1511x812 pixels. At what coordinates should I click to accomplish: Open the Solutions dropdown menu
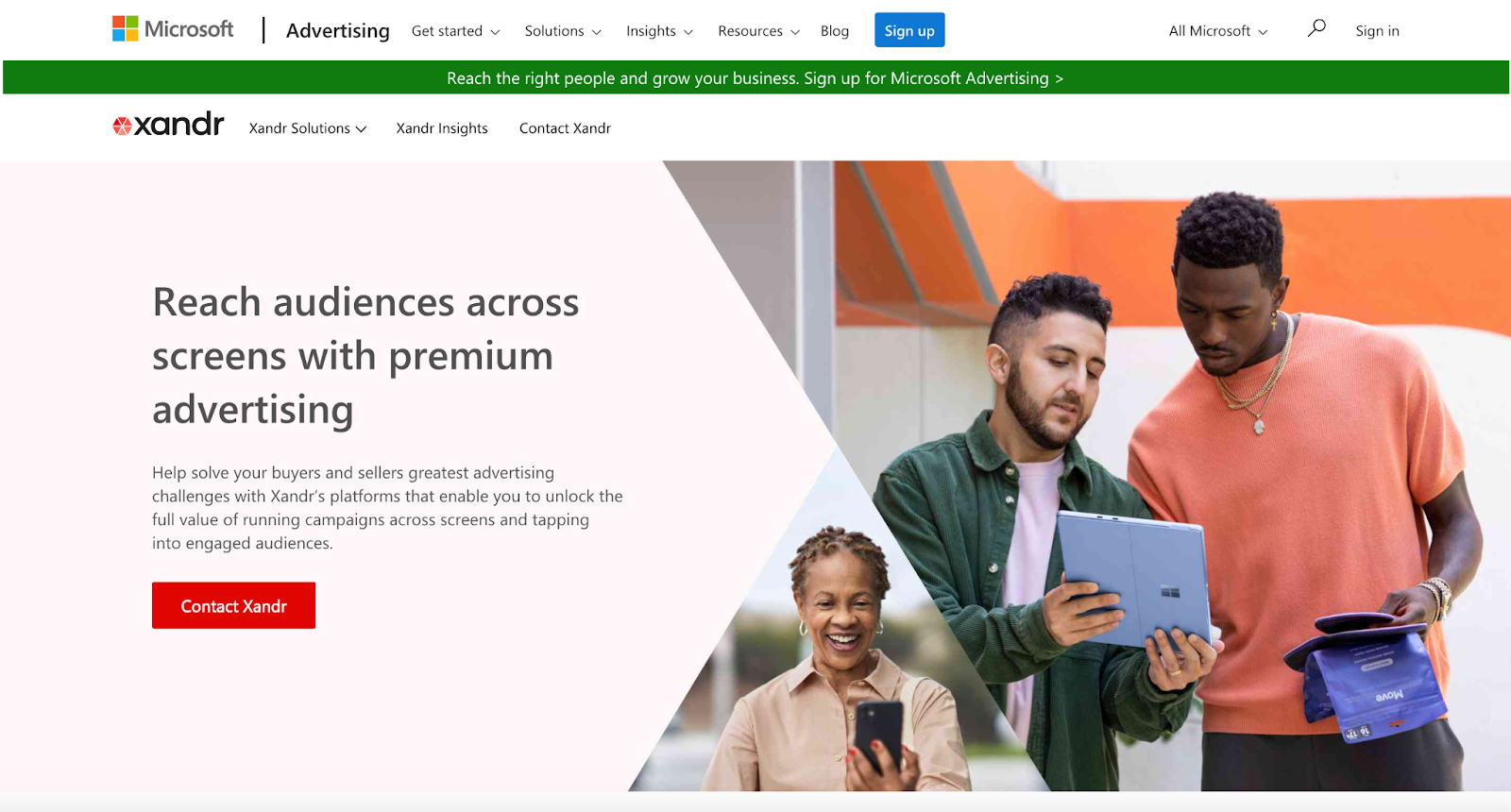(563, 31)
